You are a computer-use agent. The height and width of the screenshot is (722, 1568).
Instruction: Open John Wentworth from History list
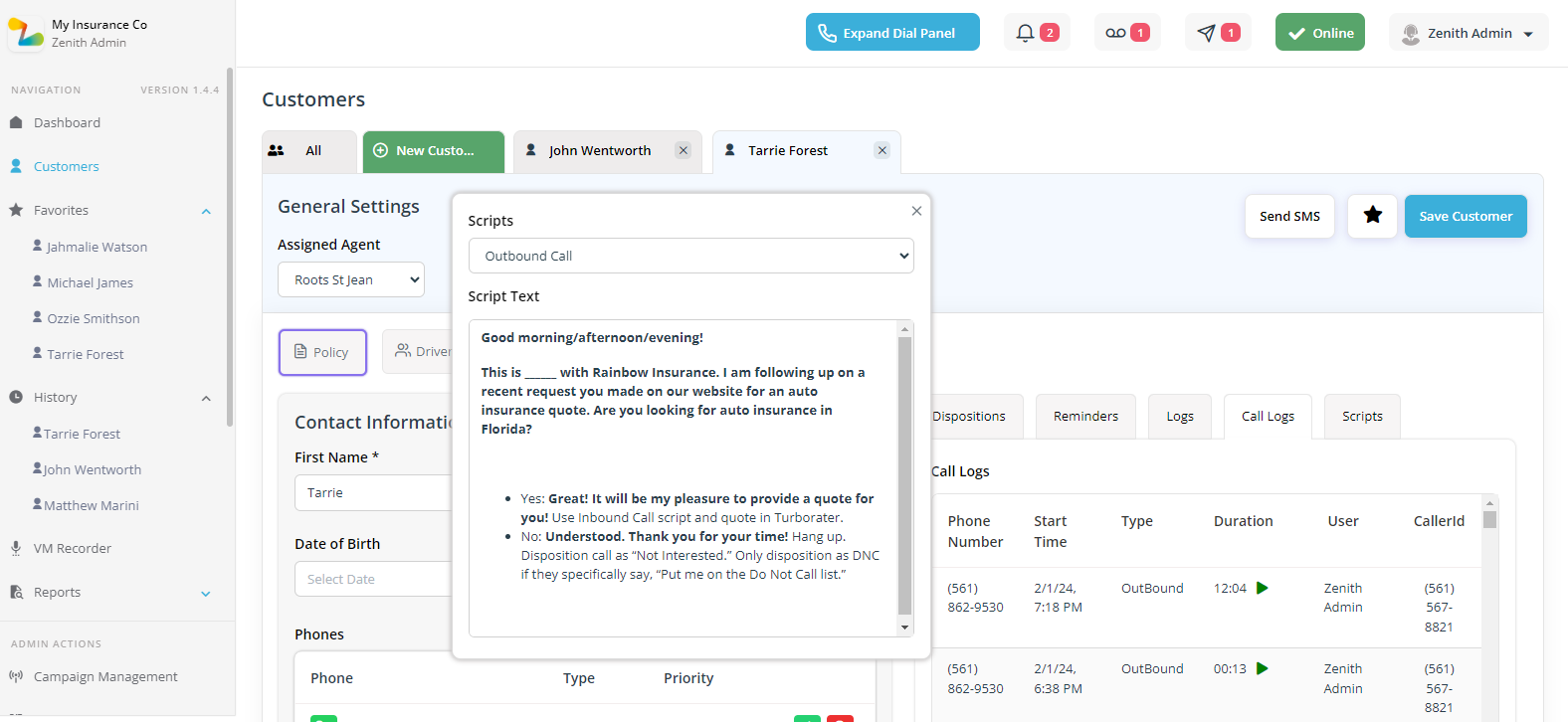92,469
